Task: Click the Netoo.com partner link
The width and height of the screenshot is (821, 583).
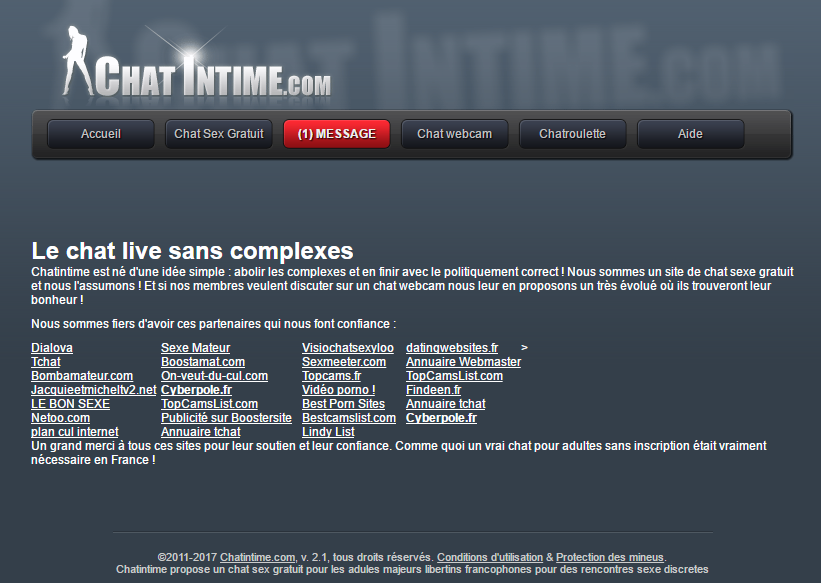Action: tap(60, 418)
